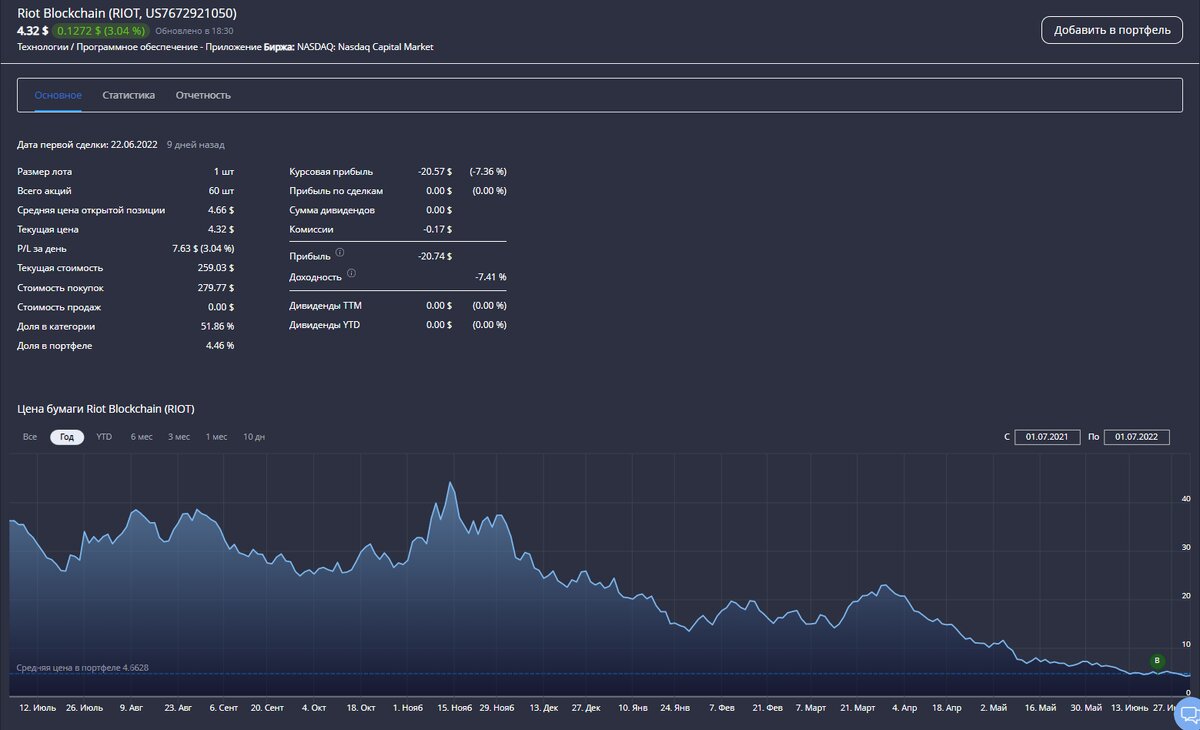Click the 279.77 $ purchase cost value
Screen dimensions: 1200x730
215,288
